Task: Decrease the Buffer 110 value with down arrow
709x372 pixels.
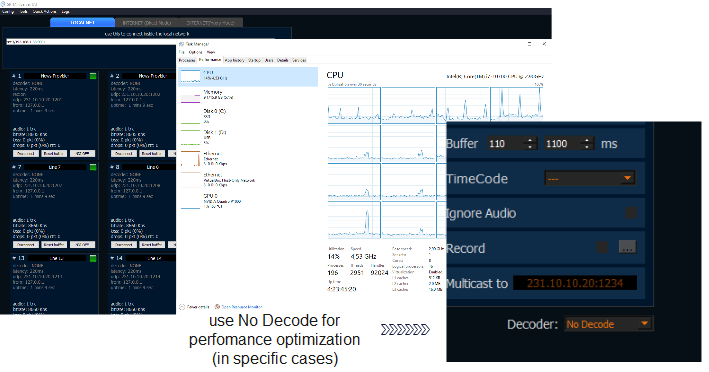Action: 531,147
